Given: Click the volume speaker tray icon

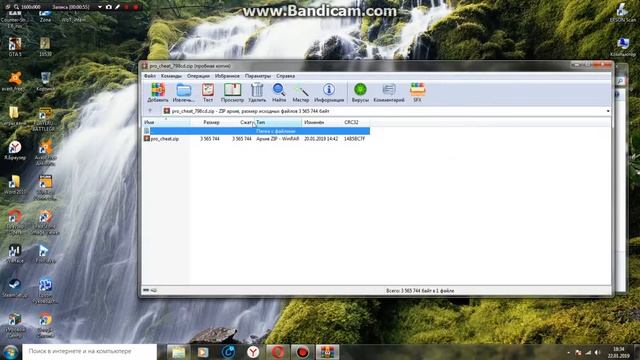Looking at the screenshot, I should tap(598, 352).
